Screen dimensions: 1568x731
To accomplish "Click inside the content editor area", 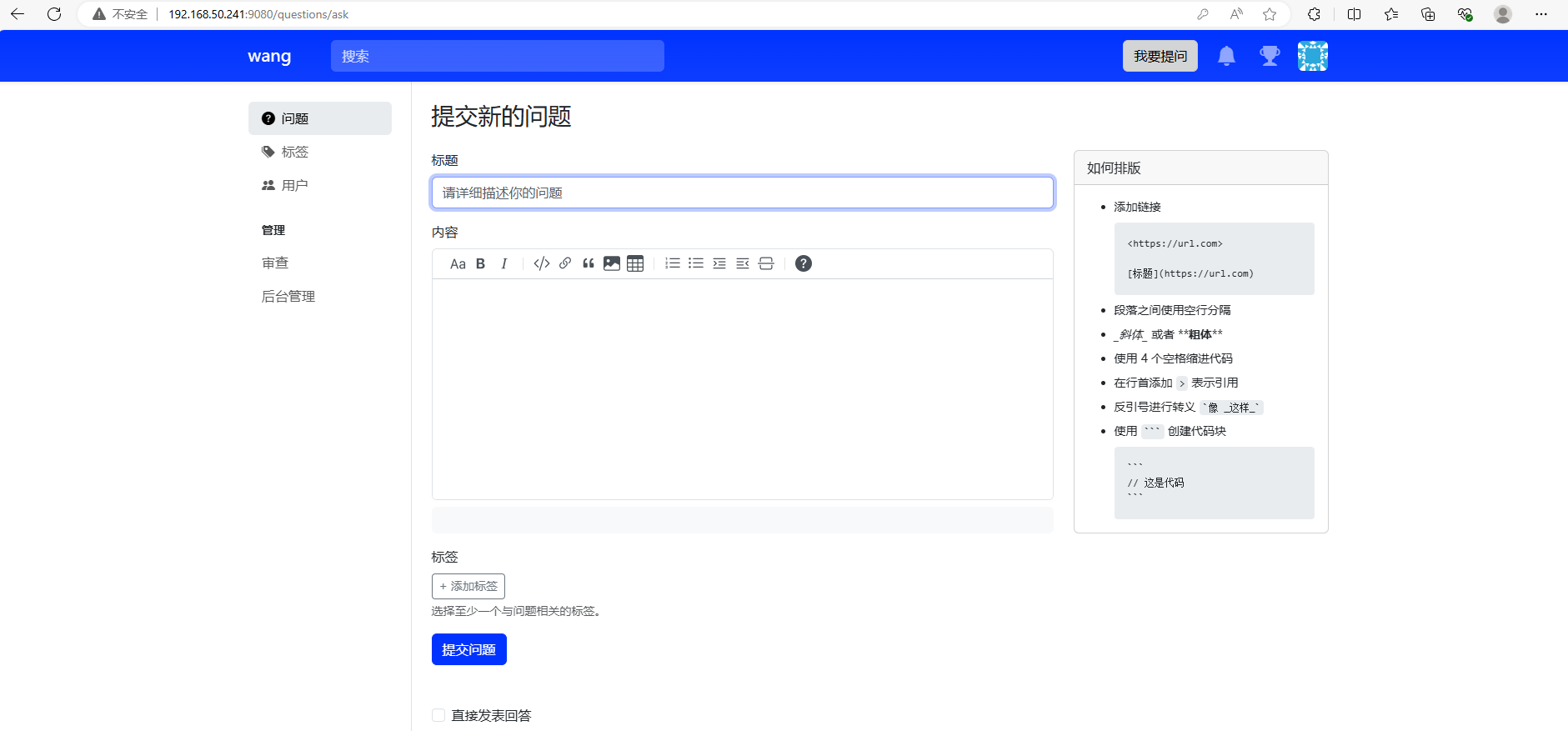I will coord(743,389).
